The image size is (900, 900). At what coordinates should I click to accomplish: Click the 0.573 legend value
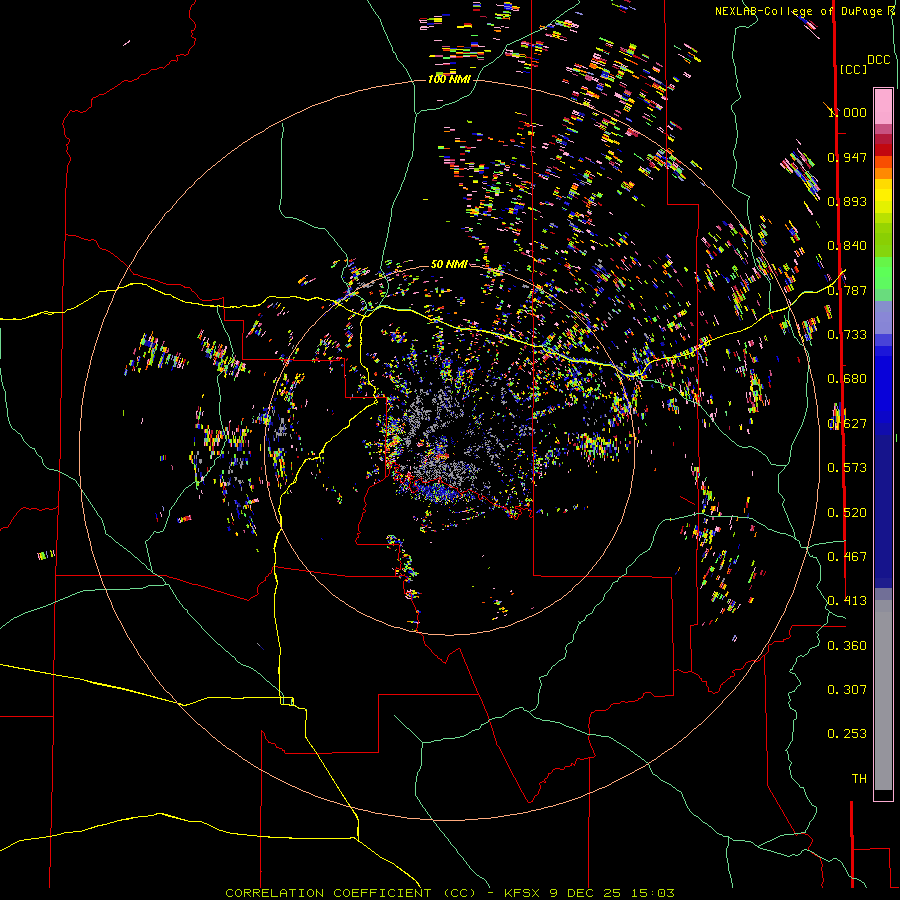pyautogui.click(x=847, y=468)
